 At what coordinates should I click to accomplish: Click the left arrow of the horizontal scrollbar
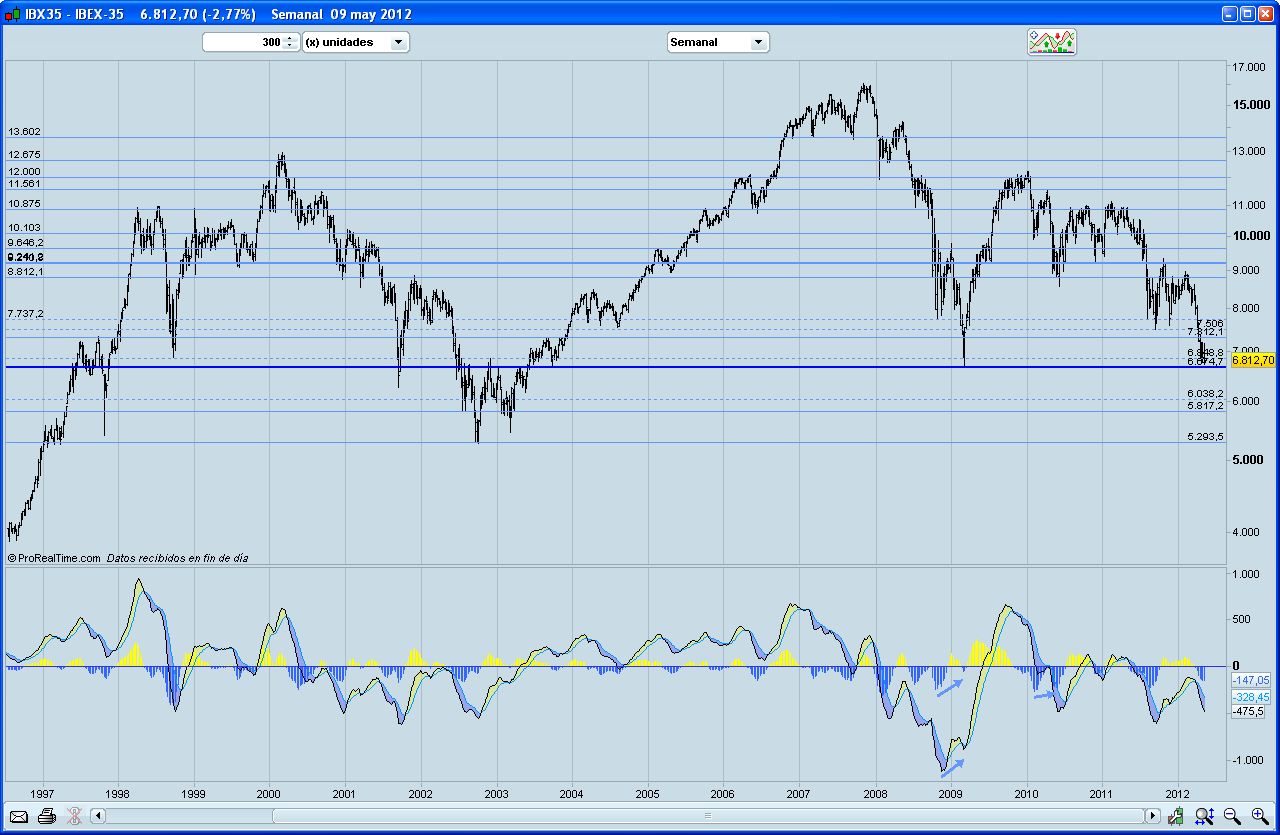pos(95,816)
